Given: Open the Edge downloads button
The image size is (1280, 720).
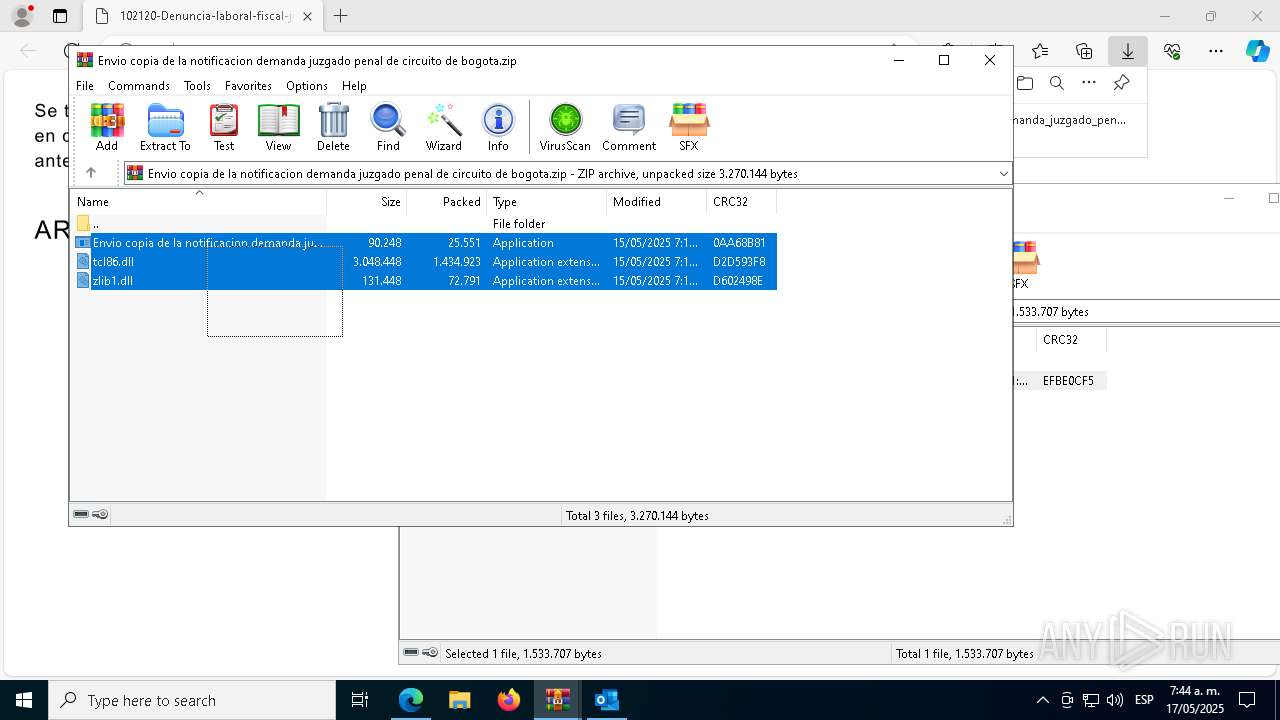Looking at the screenshot, I should 1128,51.
